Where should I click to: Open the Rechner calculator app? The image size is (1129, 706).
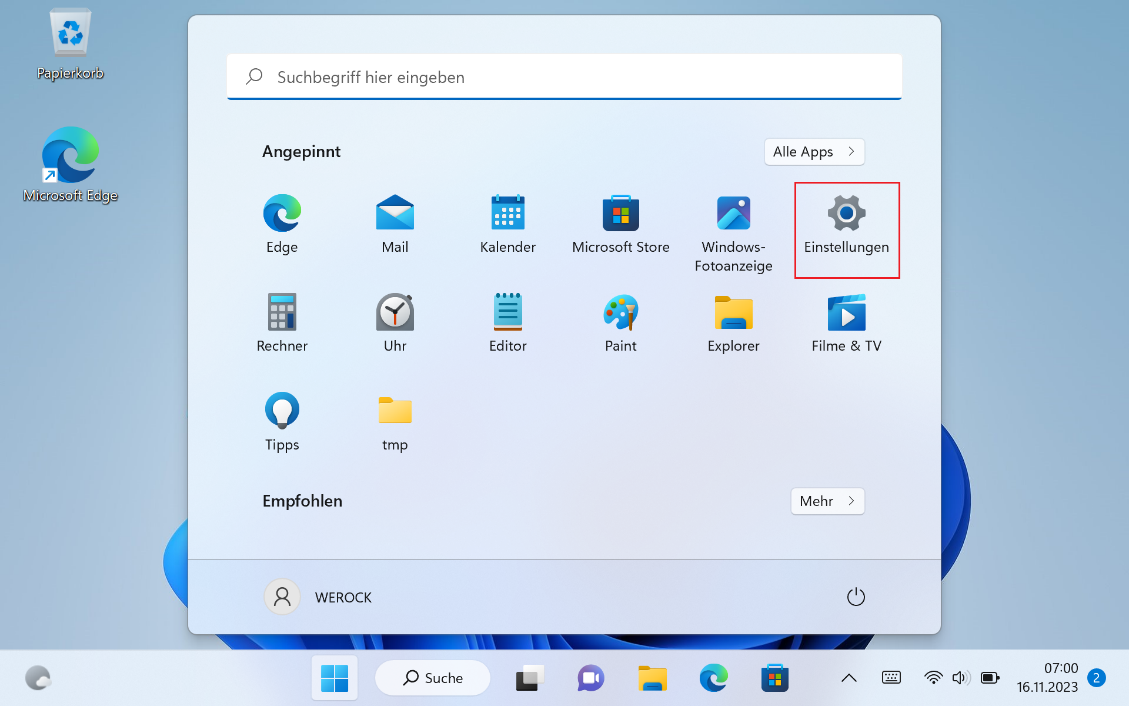(282, 324)
